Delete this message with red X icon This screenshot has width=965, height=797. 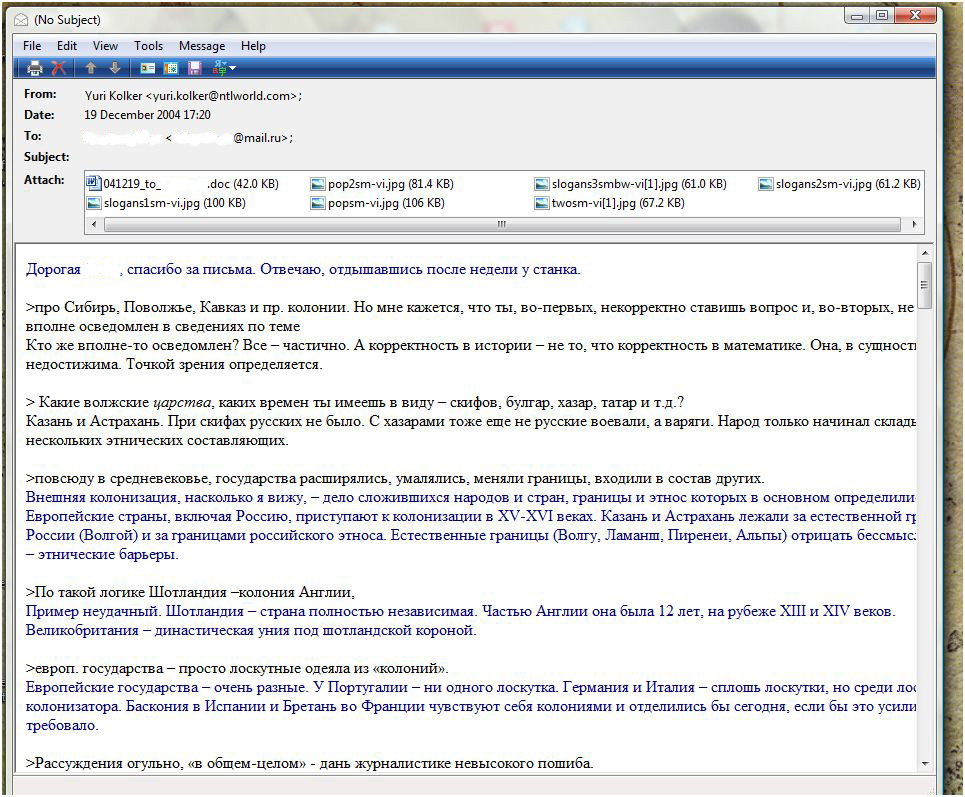pyautogui.click(x=59, y=68)
